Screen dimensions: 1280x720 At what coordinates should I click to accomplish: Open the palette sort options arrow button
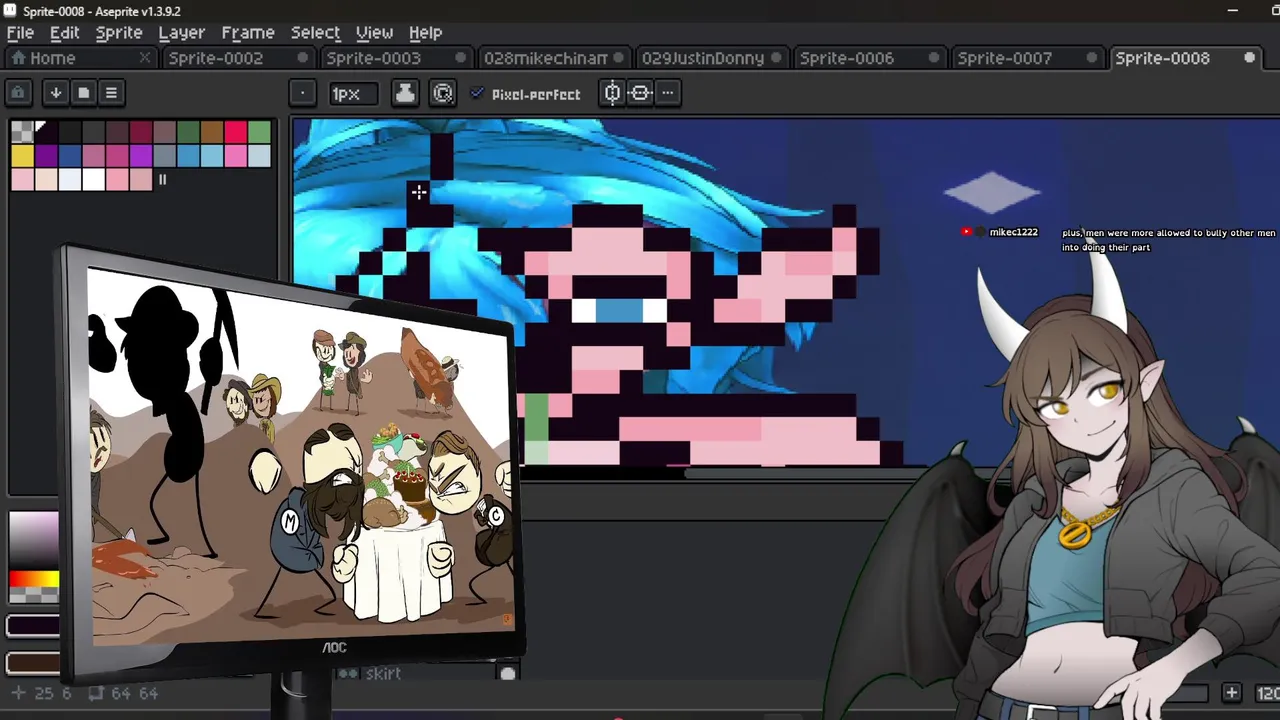(x=56, y=93)
